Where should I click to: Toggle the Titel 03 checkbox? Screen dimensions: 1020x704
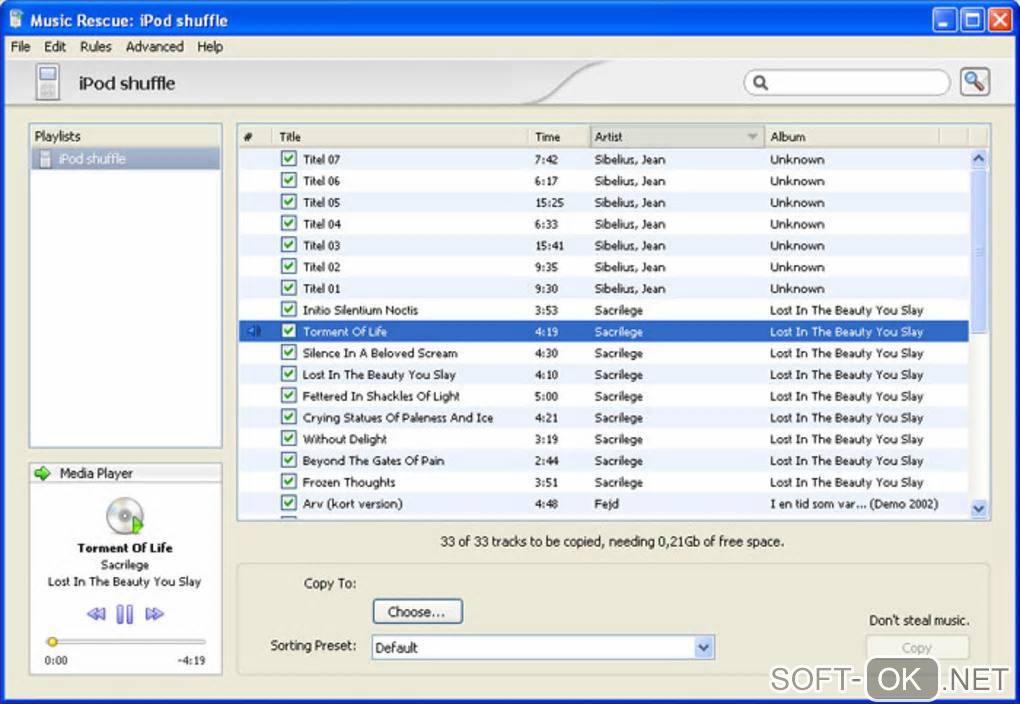289,245
